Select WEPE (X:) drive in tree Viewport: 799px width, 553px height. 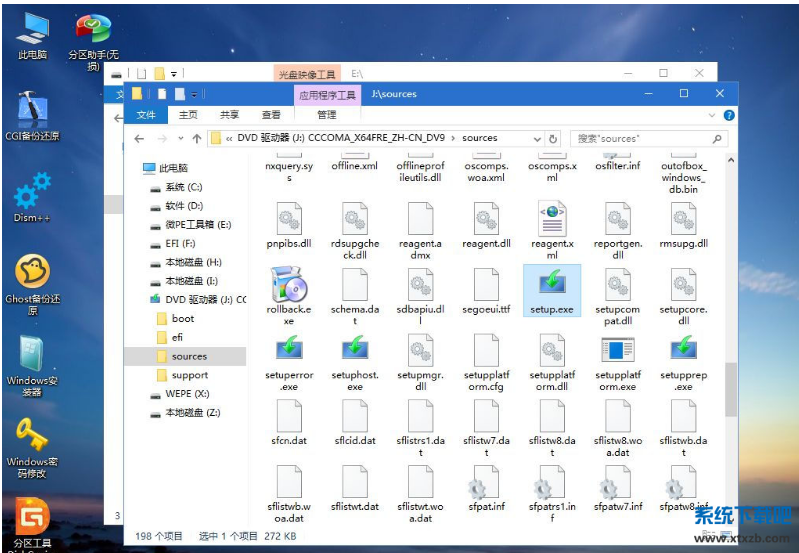click(180, 394)
